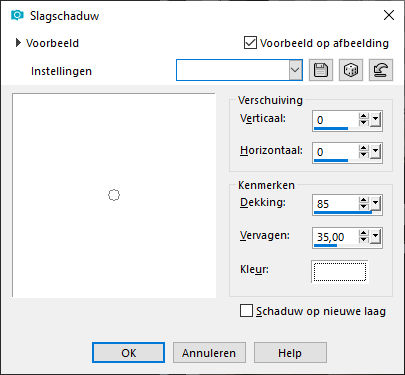Click the reset to default arrow icon

pyautogui.click(x=381, y=70)
